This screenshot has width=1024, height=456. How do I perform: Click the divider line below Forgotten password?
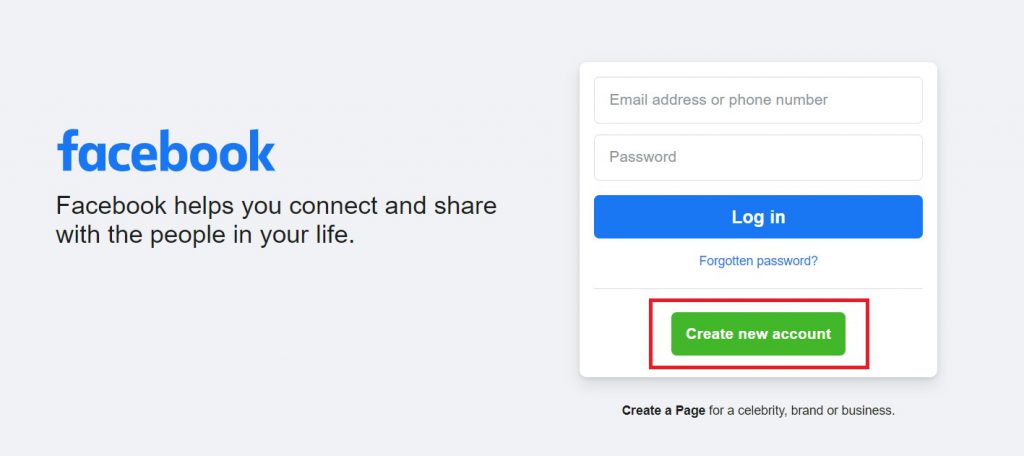[x=758, y=288]
